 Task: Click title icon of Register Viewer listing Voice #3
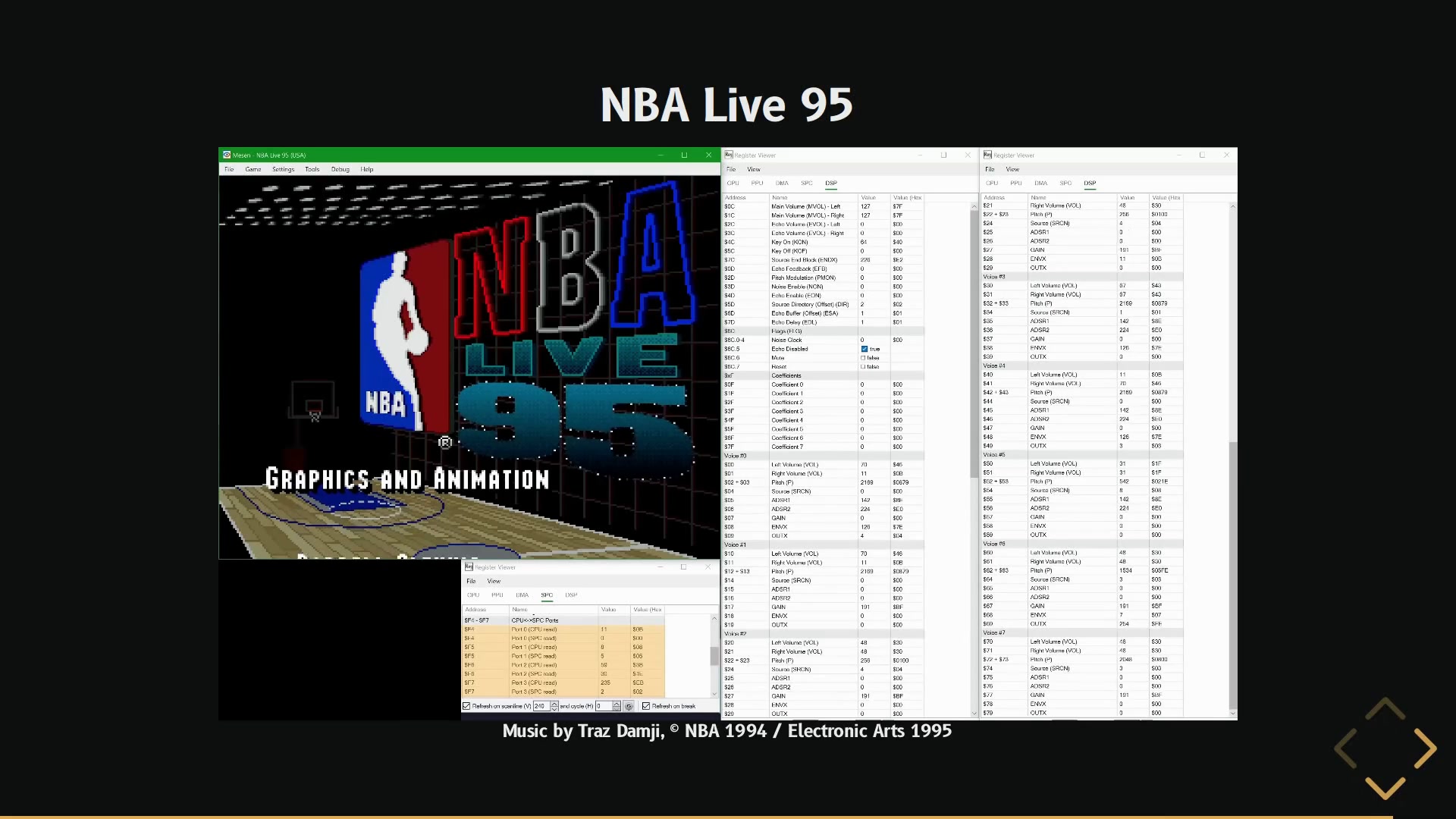(987, 155)
